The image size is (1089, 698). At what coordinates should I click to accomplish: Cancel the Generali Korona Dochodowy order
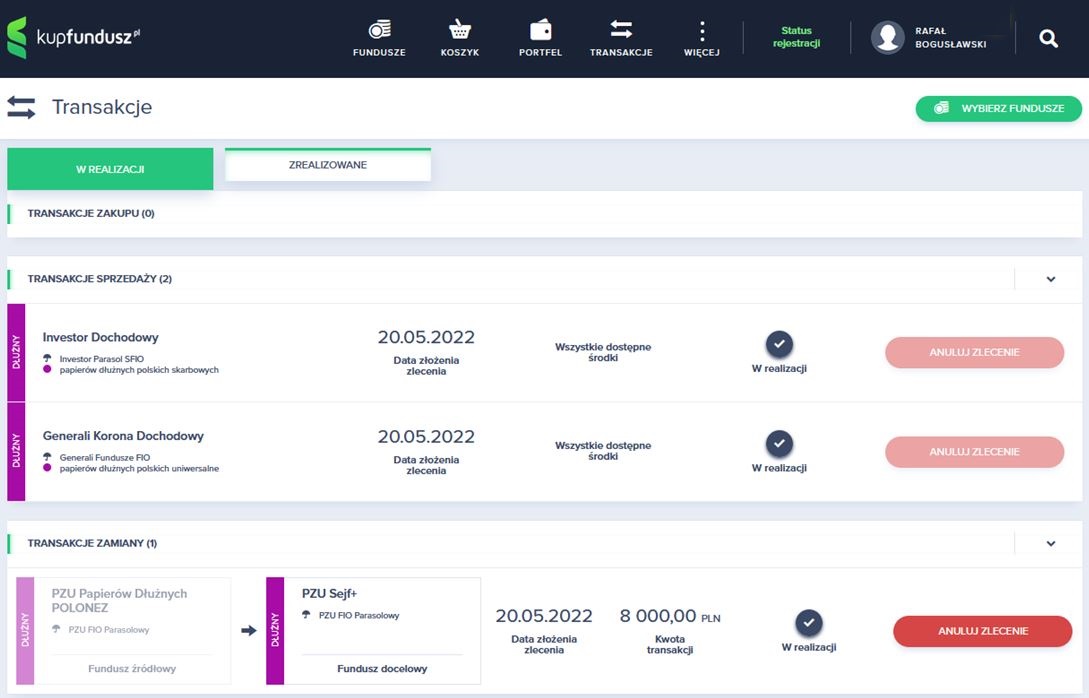pyautogui.click(x=974, y=451)
